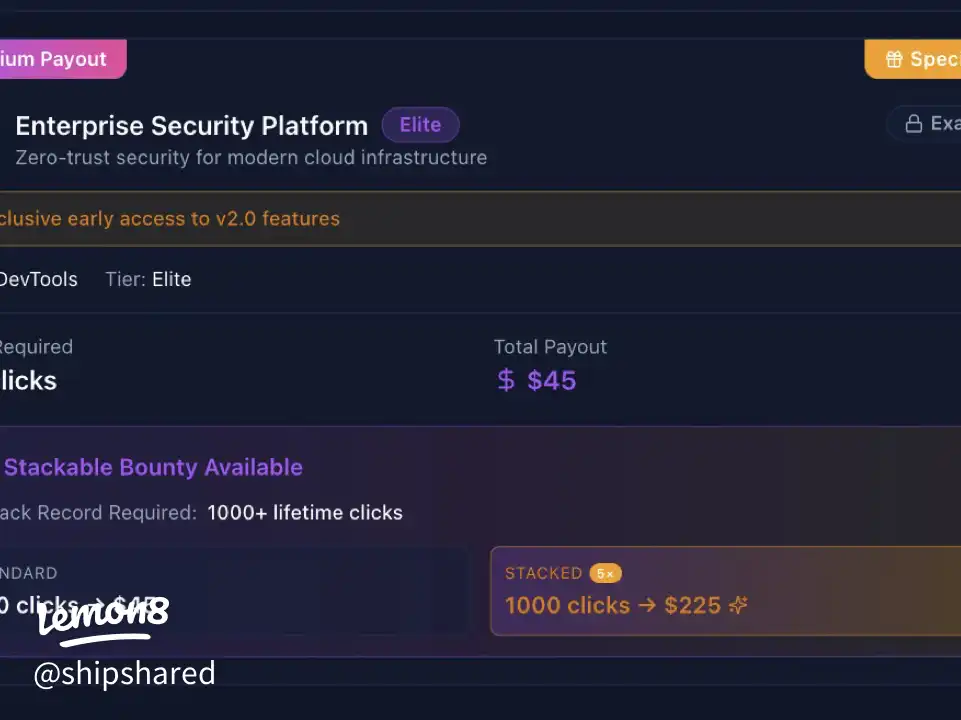Click the Tier: Elite label
This screenshot has height=720, width=961.
(148, 280)
